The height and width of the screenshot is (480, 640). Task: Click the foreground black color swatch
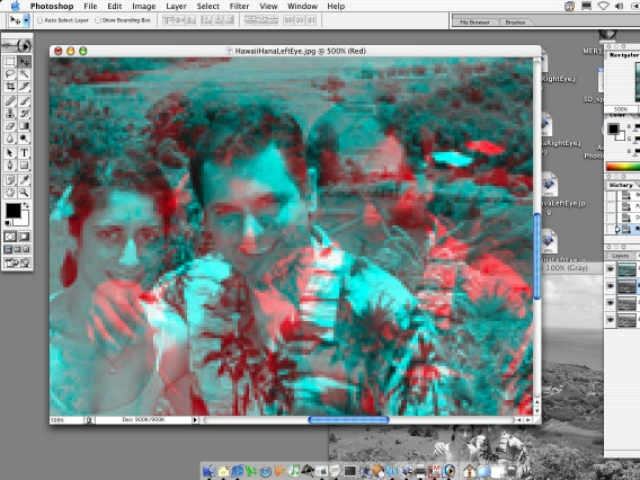point(13,211)
